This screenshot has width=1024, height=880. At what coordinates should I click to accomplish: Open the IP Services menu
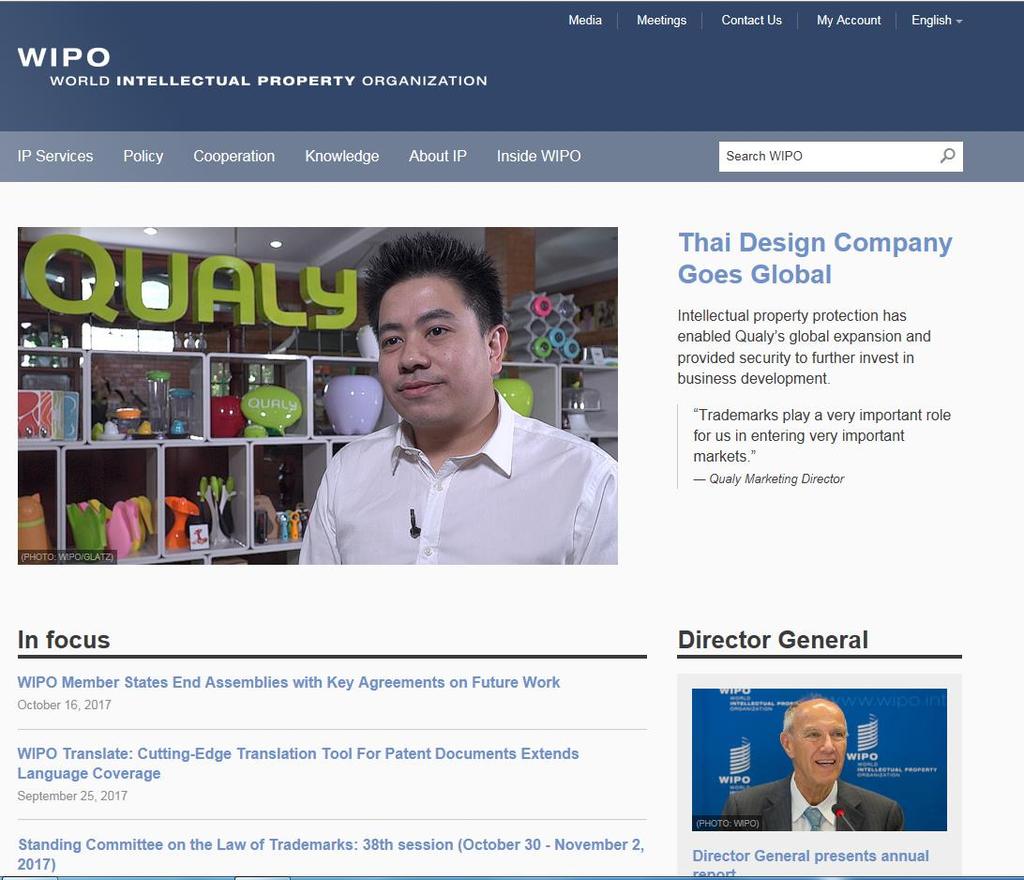tap(56, 156)
